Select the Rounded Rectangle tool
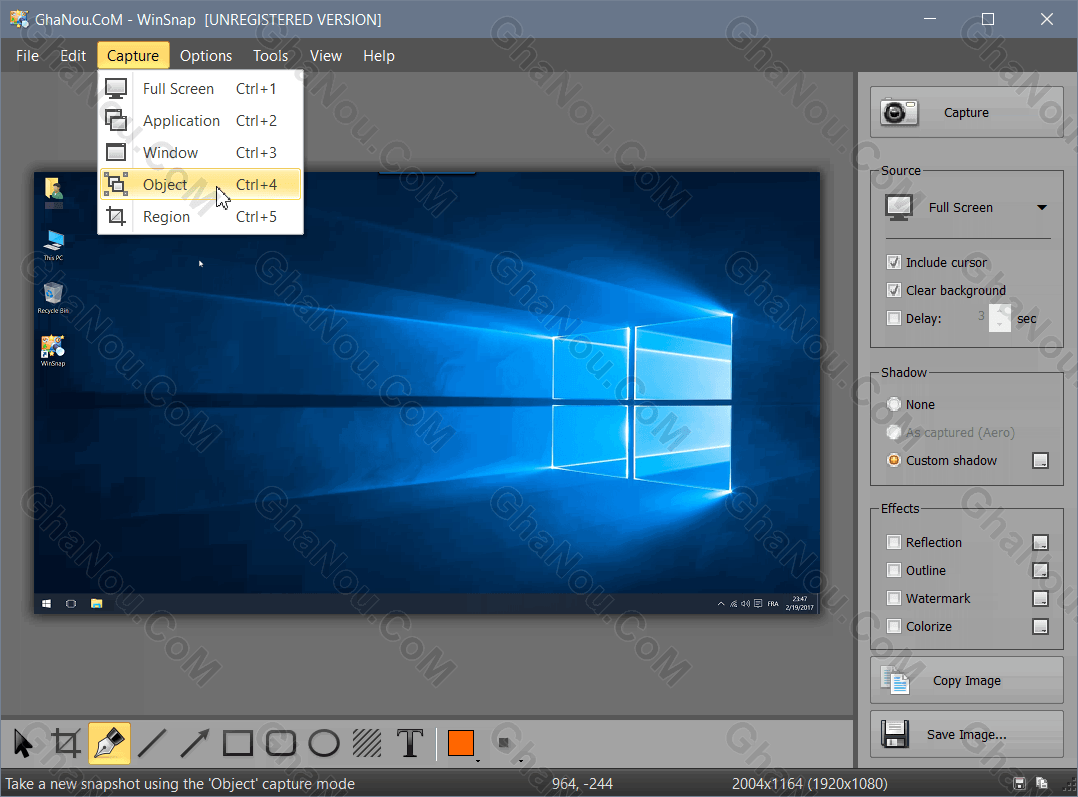1078x797 pixels. (x=280, y=743)
